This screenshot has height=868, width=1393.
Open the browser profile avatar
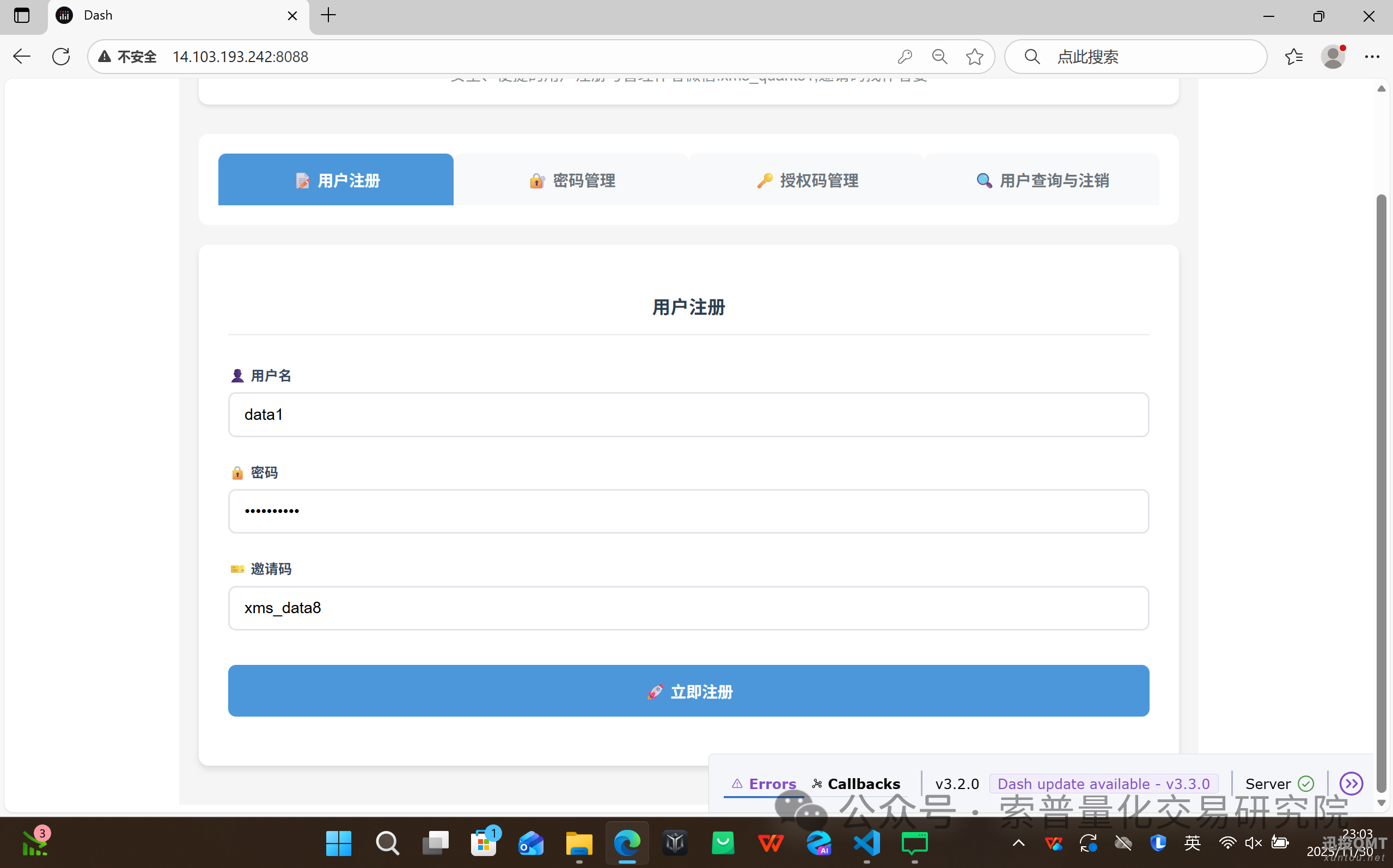click(x=1332, y=56)
